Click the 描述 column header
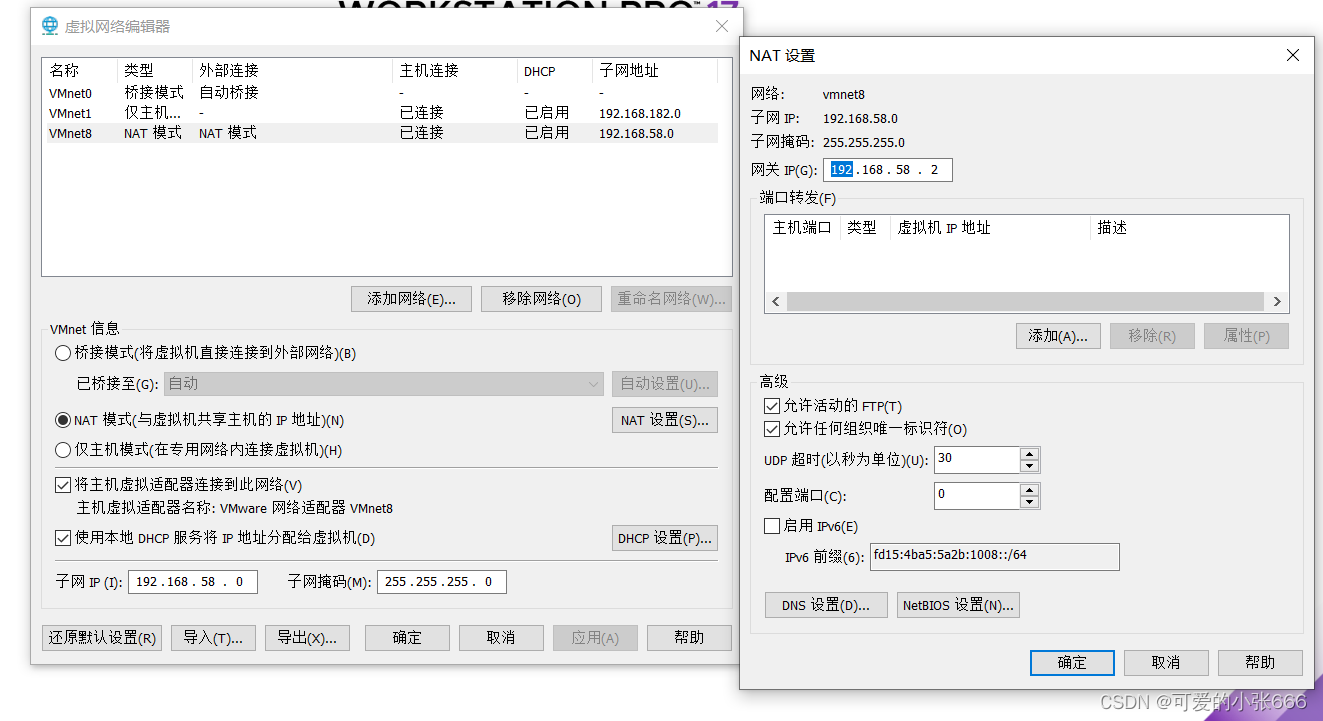Image resolution: width=1323 pixels, height=721 pixels. click(x=1188, y=228)
